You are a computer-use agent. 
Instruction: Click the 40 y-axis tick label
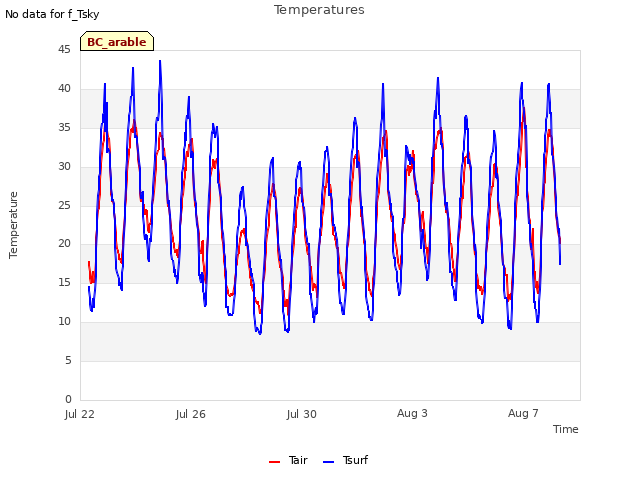point(64,88)
